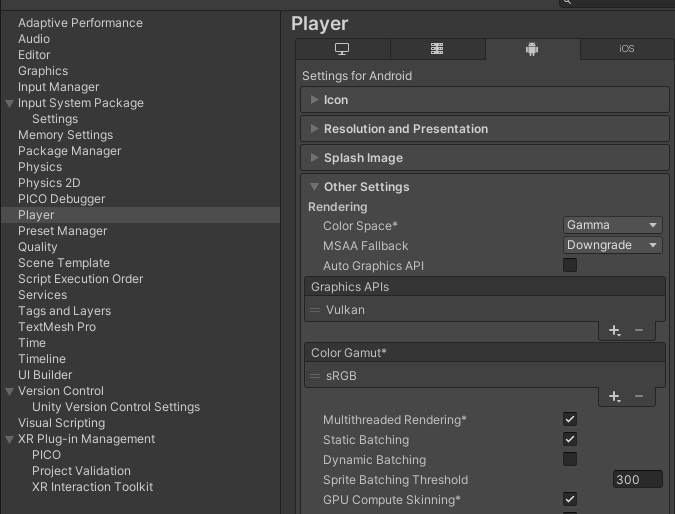Open Input Manager settings
Viewport: 675px width, 514px height.
(59, 87)
